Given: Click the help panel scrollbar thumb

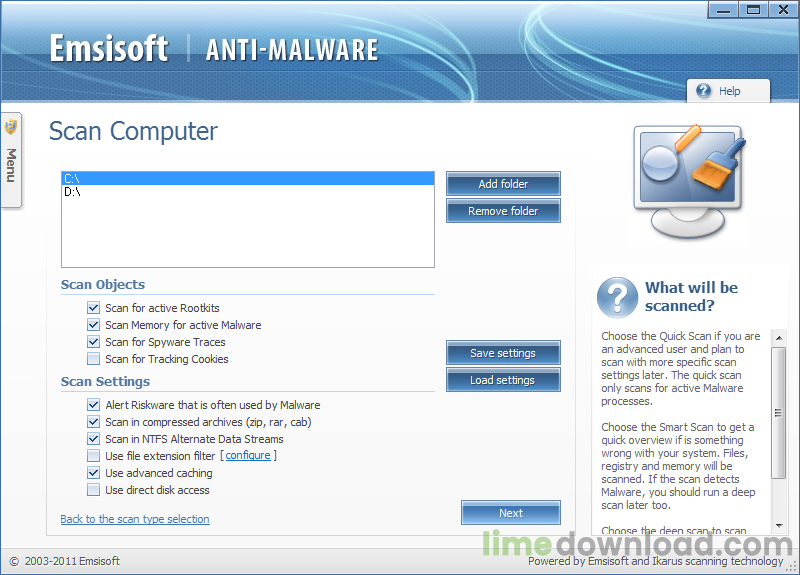Looking at the screenshot, I should click(x=779, y=413).
